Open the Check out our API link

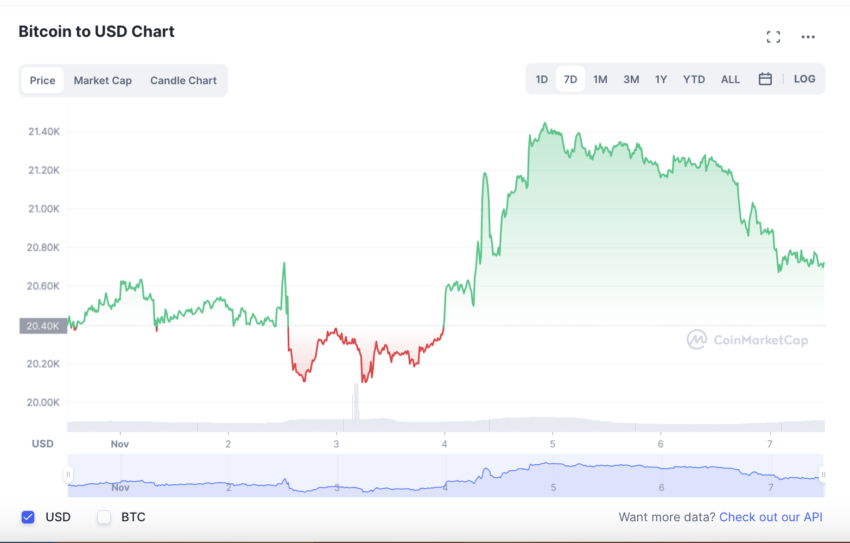(771, 517)
